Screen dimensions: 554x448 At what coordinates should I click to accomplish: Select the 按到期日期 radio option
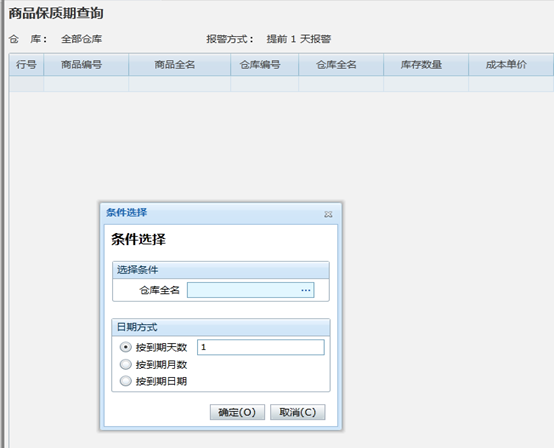[125, 381]
